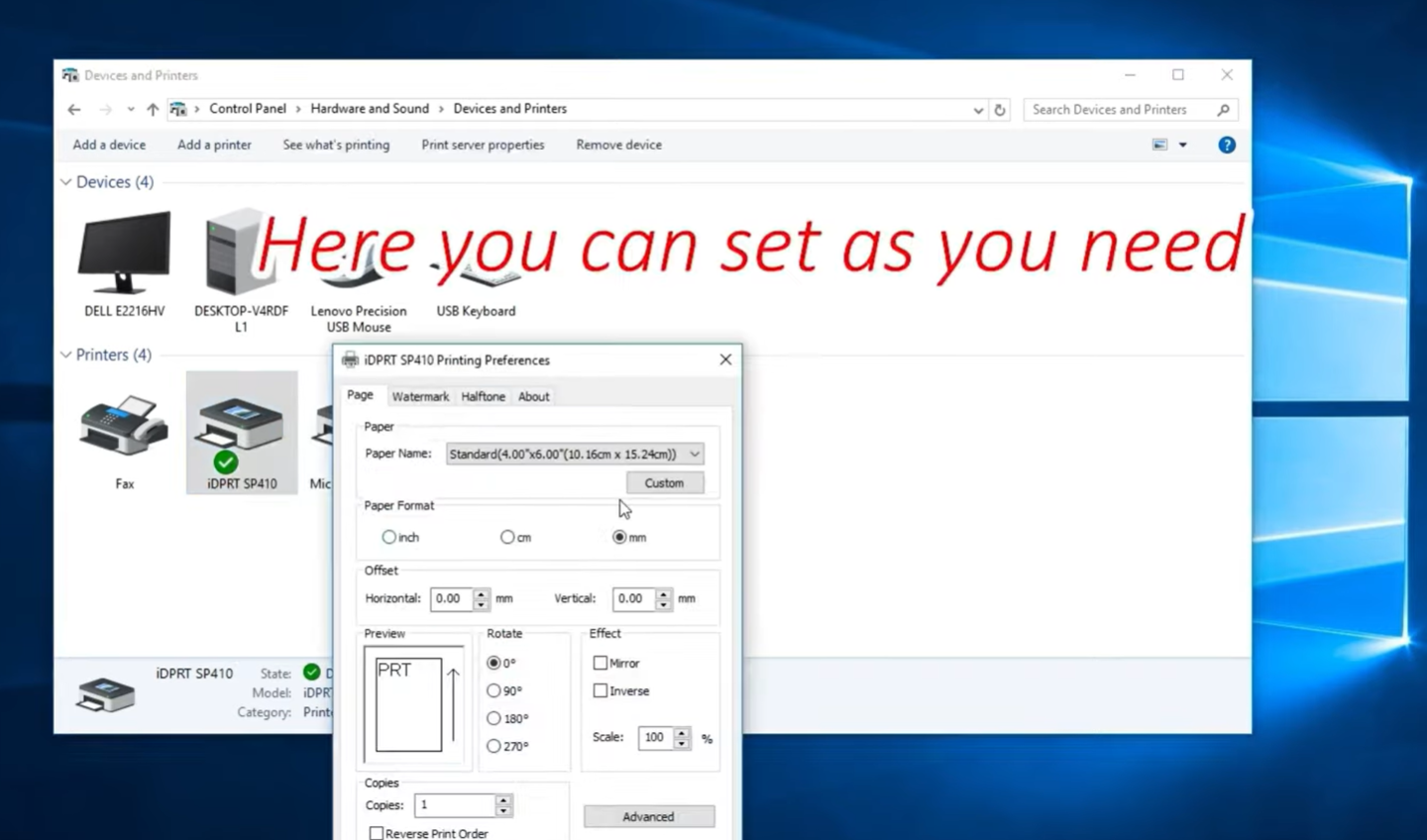Image resolution: width=1427 pixels, height=840 pixels.
Task: Select the DELL E2216HV monitor device icon
Action: [124, 254]
